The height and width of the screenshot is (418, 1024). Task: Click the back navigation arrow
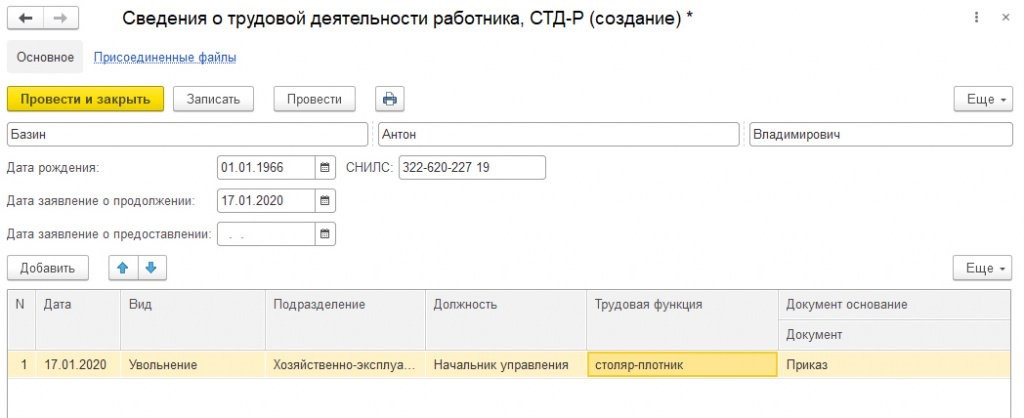[25, 19]
